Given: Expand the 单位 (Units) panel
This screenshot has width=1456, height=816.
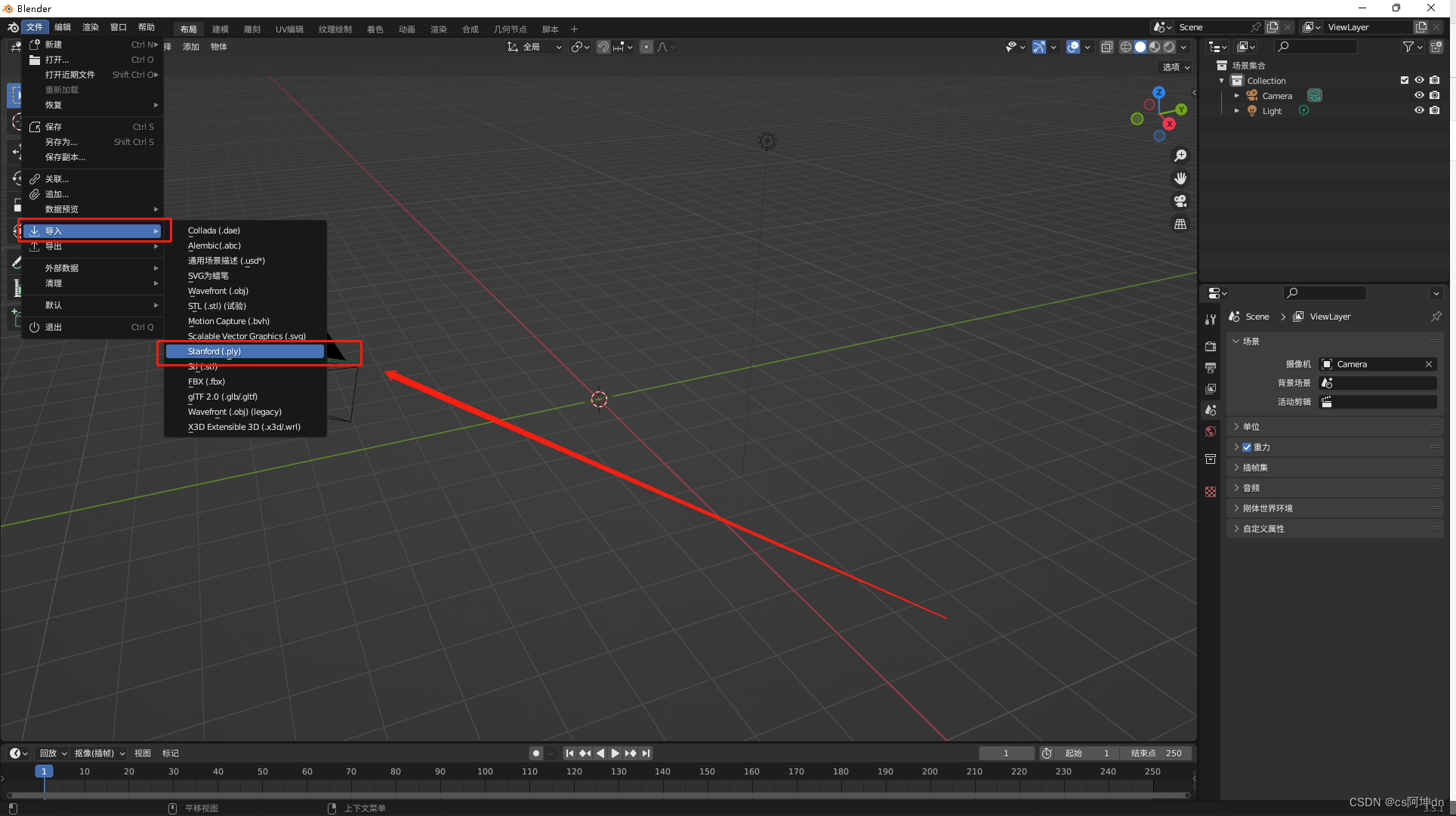Looking at the screenshot, I should [1251, 427].
